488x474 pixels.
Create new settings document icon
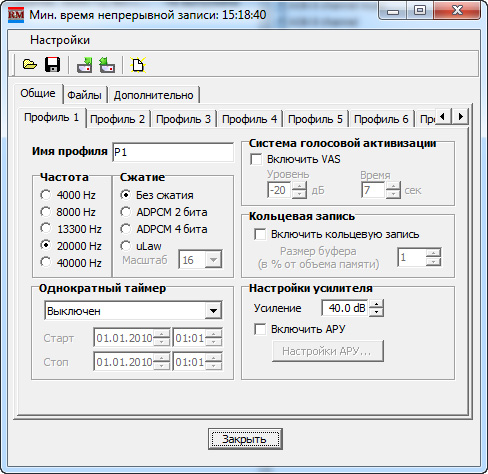click(x=138, y=64)
